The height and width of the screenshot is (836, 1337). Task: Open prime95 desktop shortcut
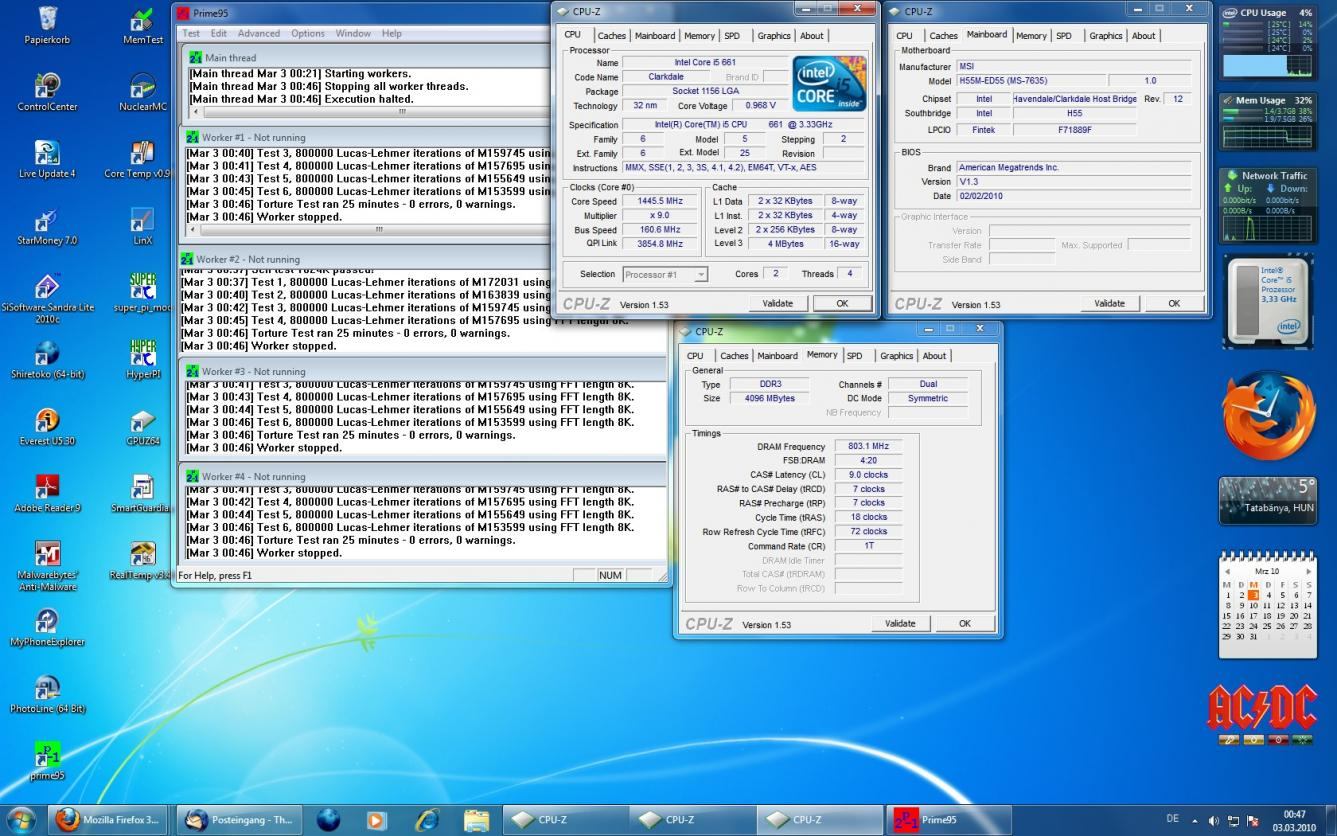click(x=47, y=760)
